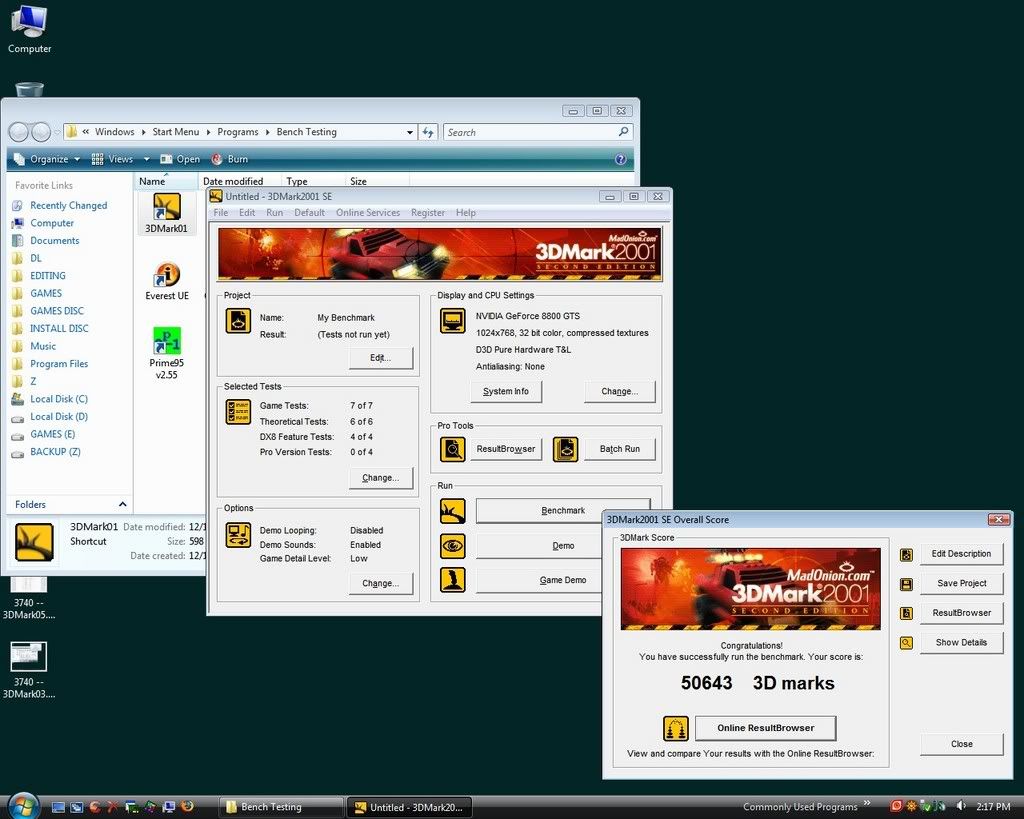The image size is (1024, 819).
Task: Click the ResultBrowser icon in score dialog
Action: click(x=906, y=613)
